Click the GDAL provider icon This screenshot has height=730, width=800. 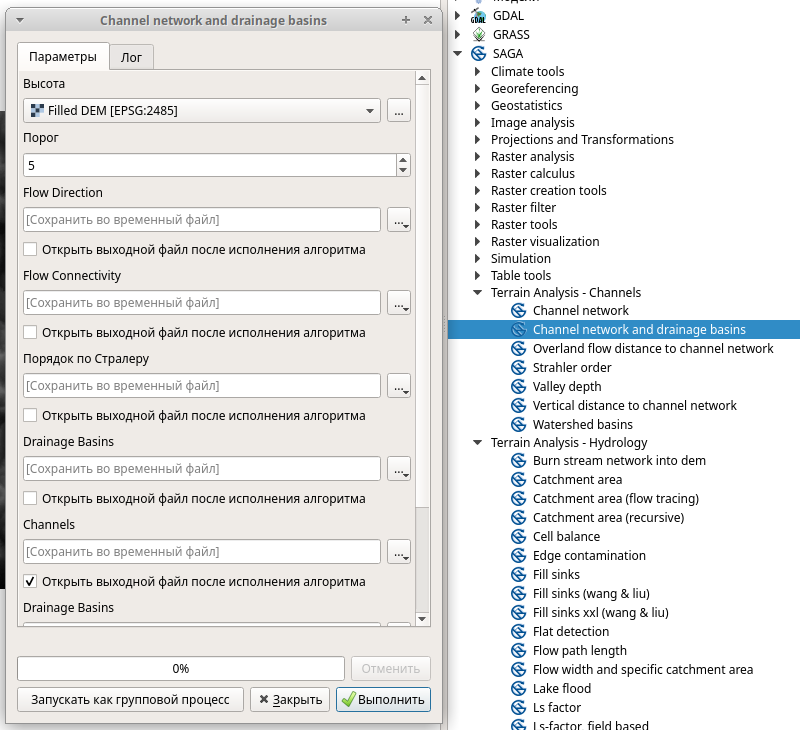pyautogui.click(x=478, y=16)
